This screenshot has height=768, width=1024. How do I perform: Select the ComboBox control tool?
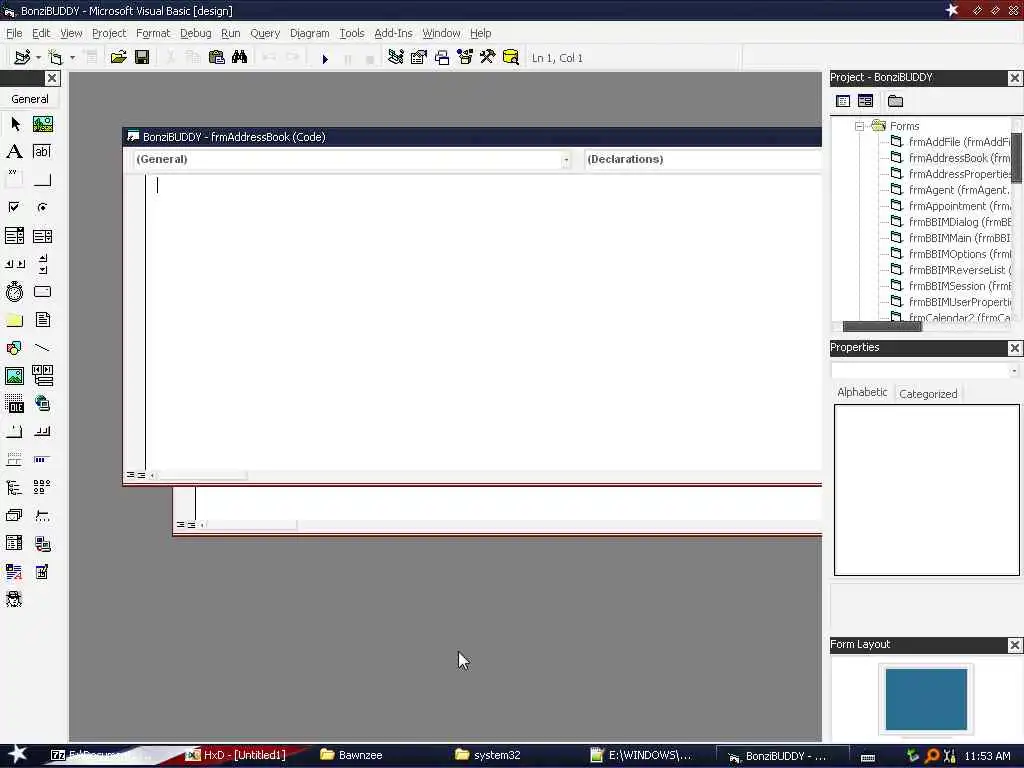[14, 236]
